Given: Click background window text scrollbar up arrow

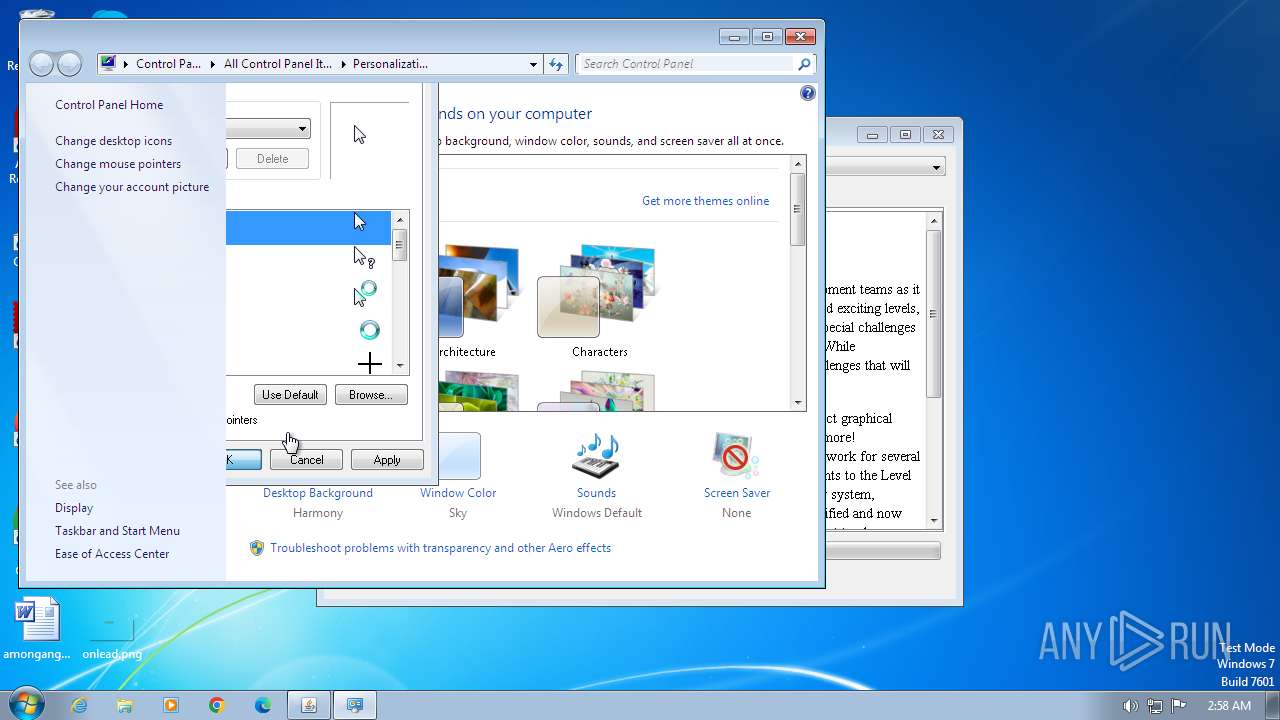Looking at the screenshot, I should click(935, 220).
